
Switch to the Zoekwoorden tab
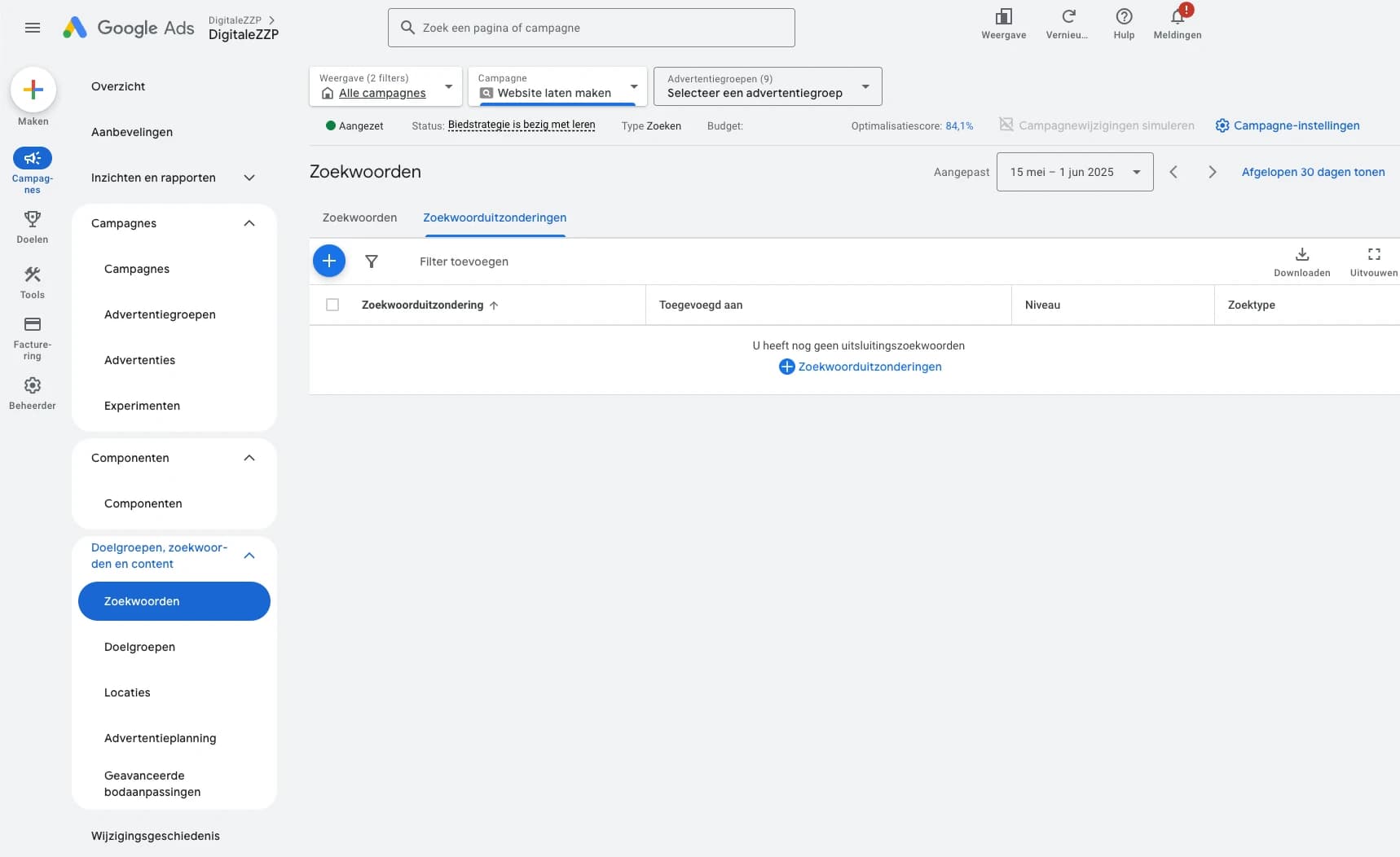[x=359, y=218]
